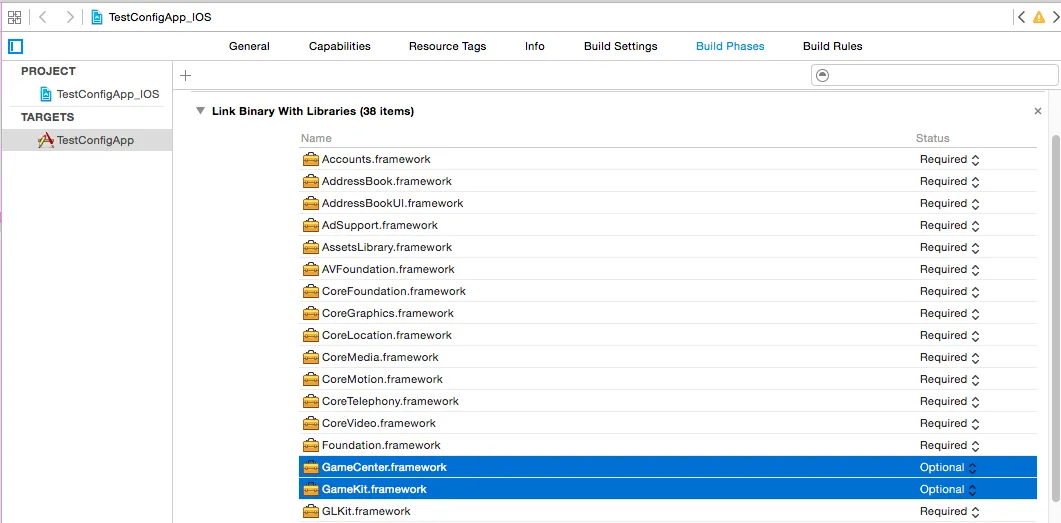This screenshot has height=523, width=1061.
Task: Change AVFoundation.framework Required status
Action: 949,269
